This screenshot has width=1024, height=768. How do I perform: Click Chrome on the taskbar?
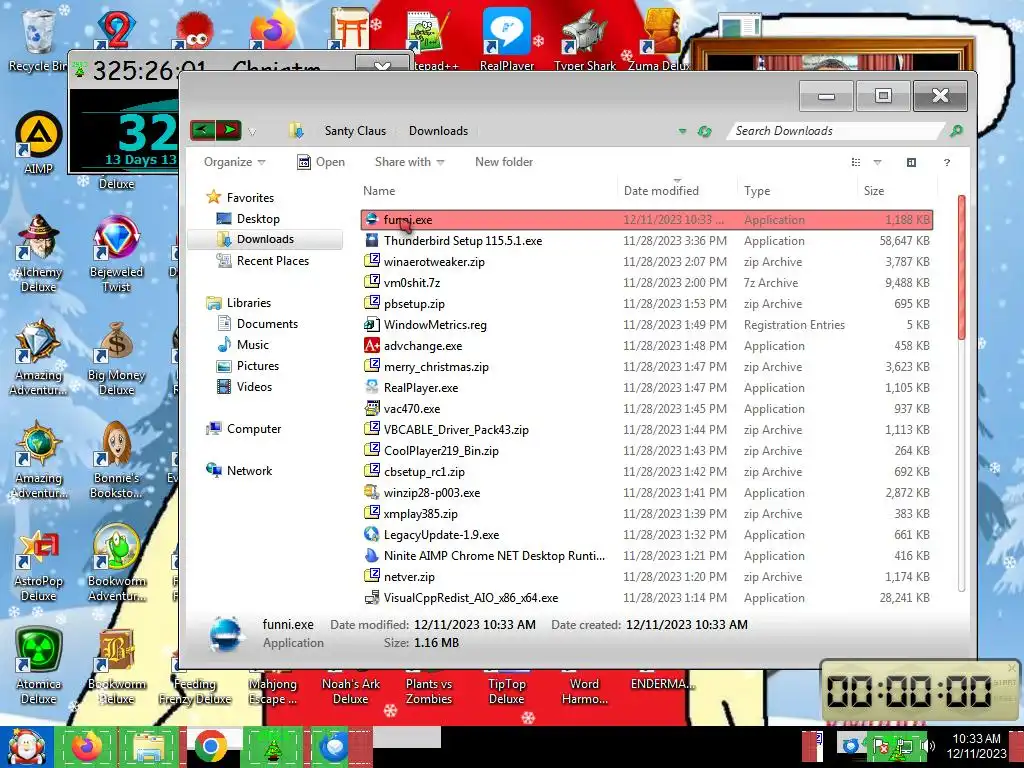(210, 747)
